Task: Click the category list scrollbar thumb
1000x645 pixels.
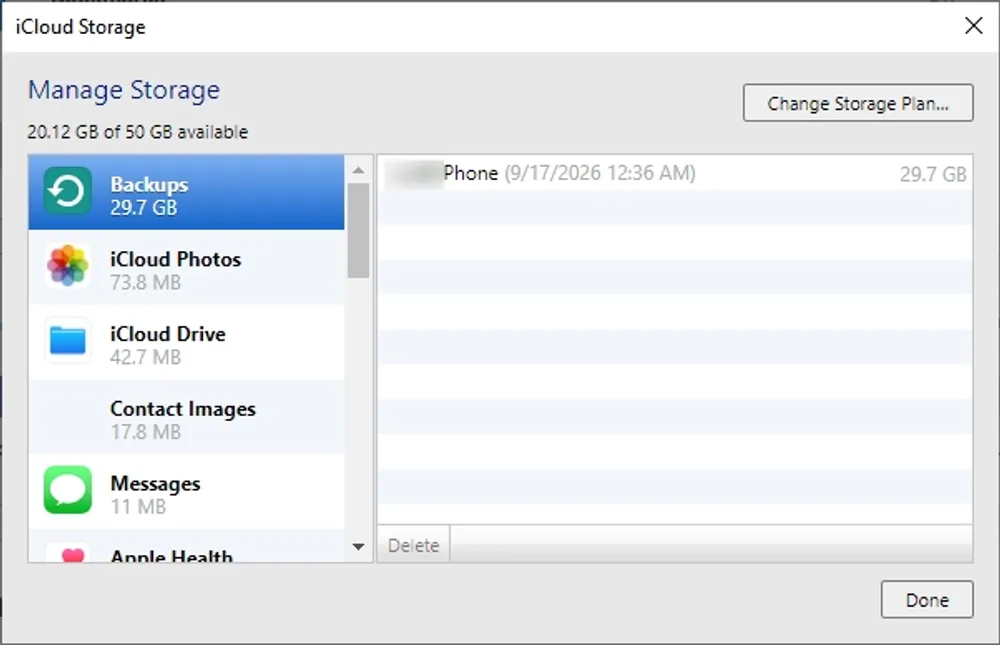Action: (x=358, y=231)
